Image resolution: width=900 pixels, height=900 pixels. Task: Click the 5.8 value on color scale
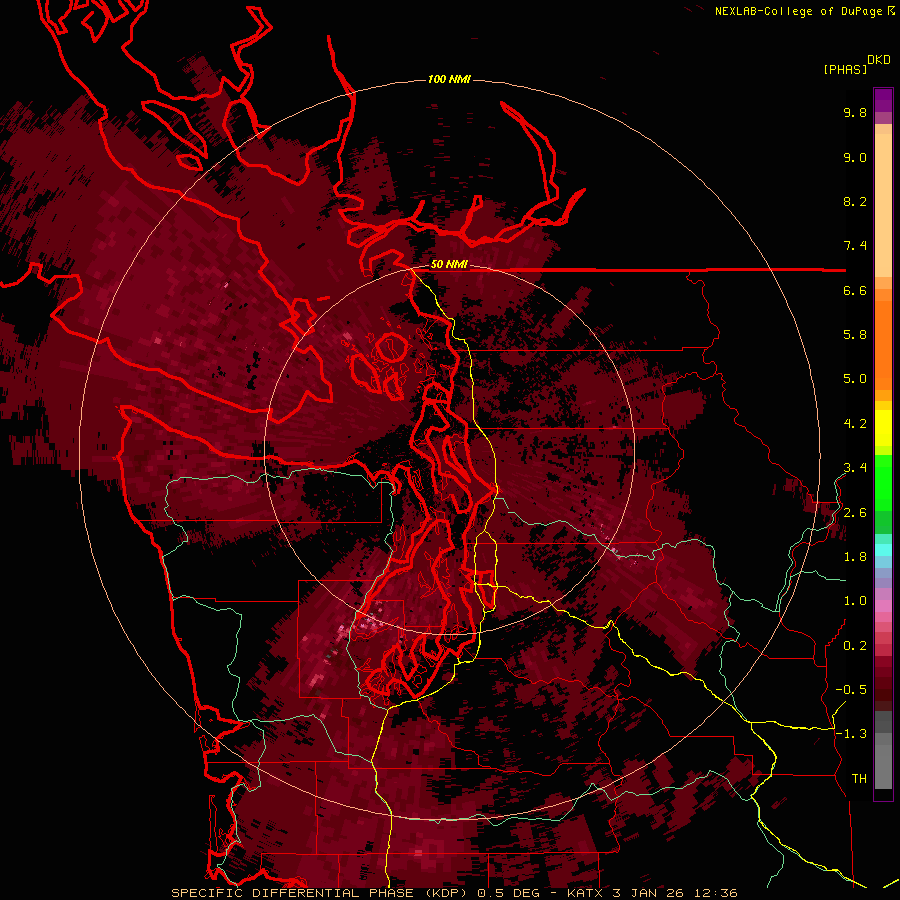tap(855, 335)
